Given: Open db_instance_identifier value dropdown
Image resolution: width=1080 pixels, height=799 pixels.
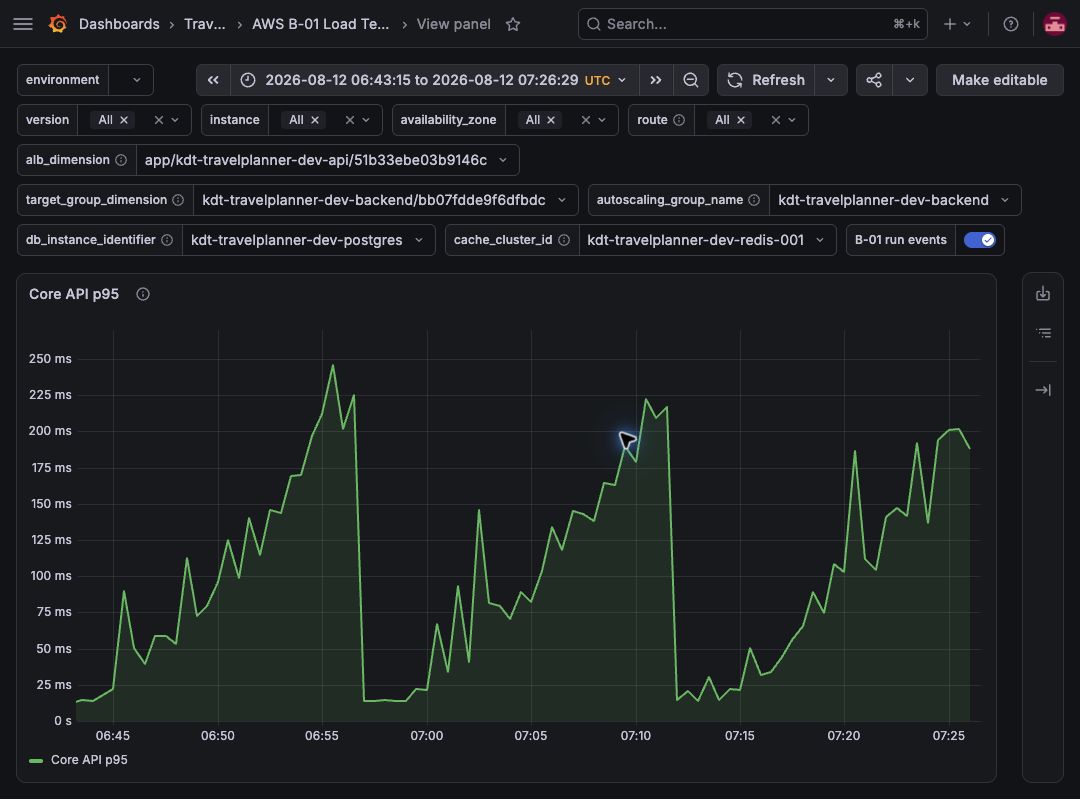Looking at the screenshot, I should tap(309, 240).
